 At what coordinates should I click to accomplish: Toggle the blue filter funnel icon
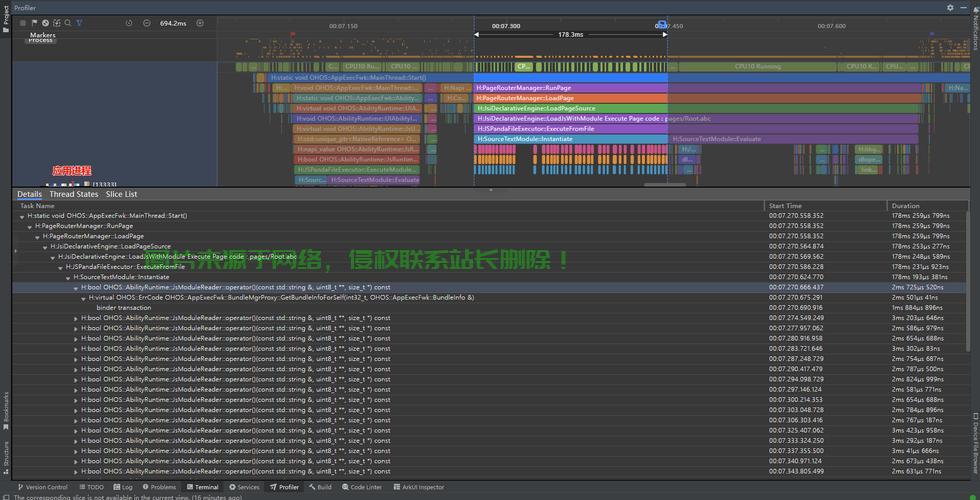[x=79, y=23]
